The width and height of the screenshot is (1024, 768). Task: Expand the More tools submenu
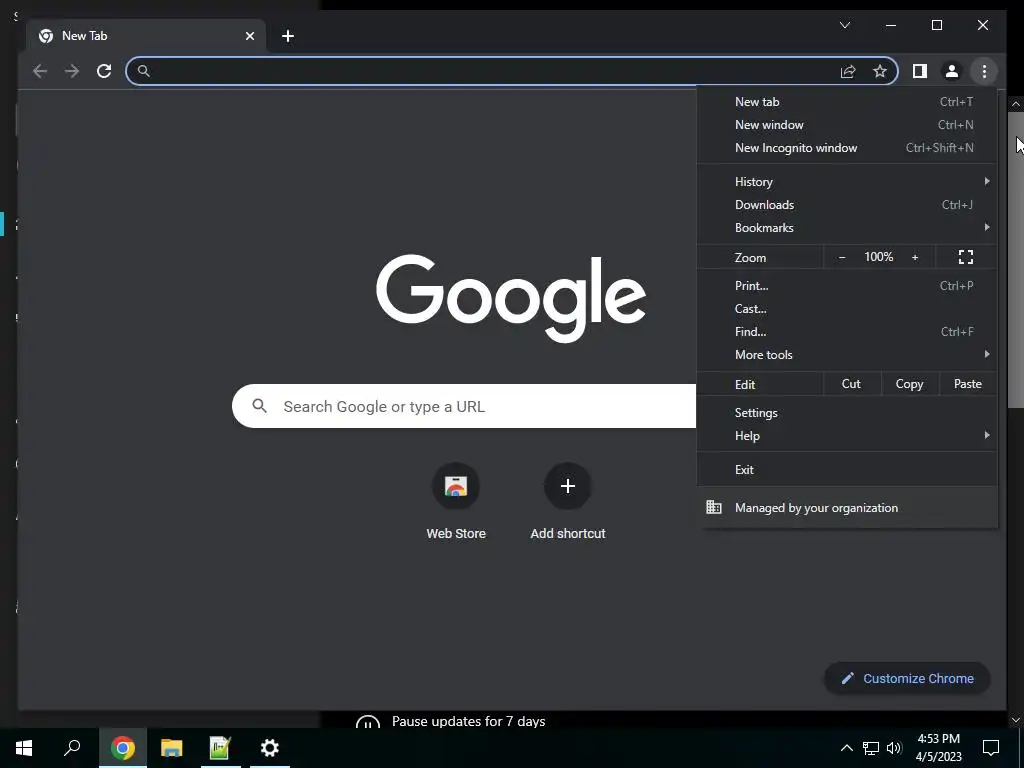tap(847, 355)
